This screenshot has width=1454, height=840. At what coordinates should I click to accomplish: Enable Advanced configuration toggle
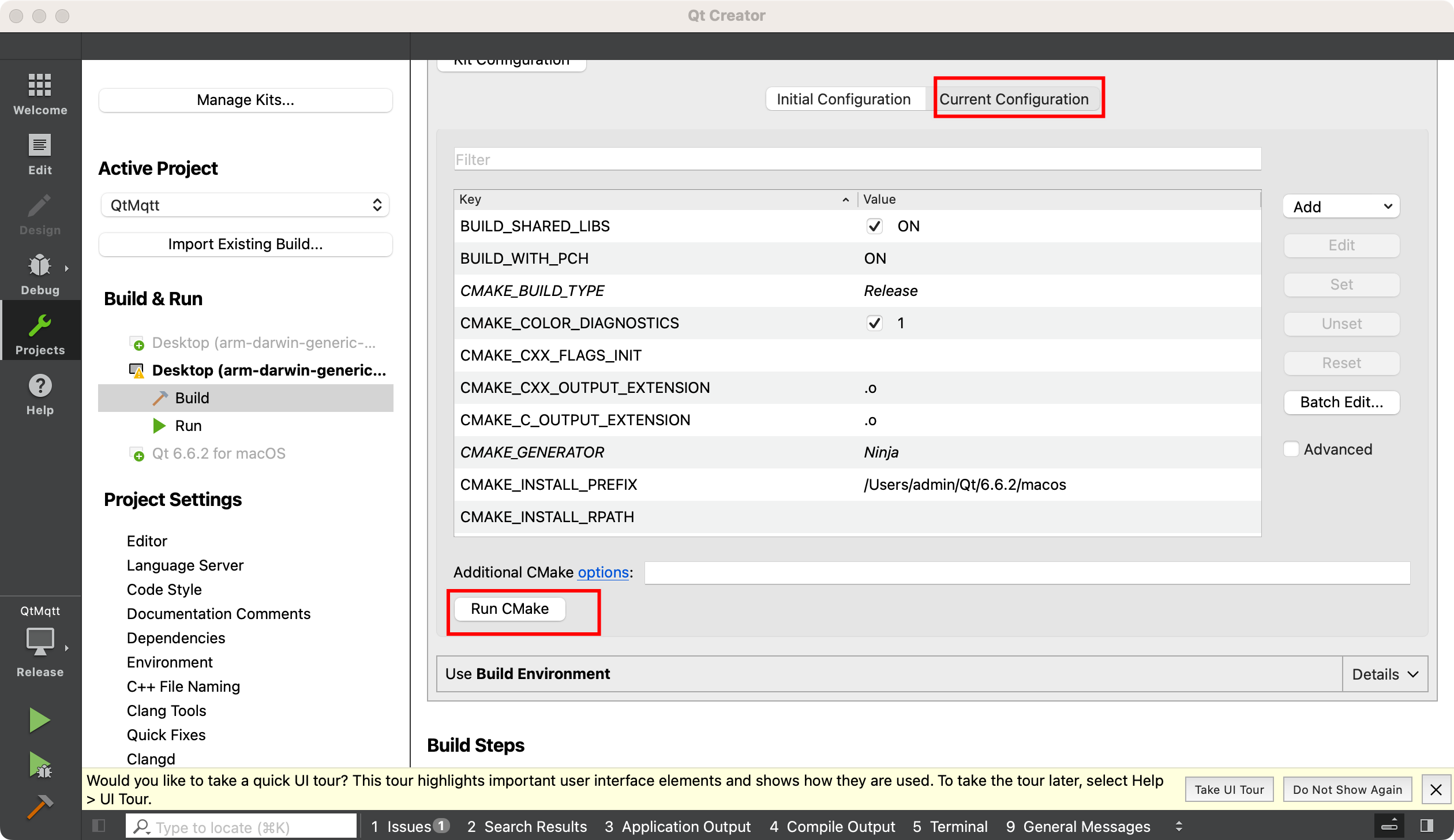point(1291,448)
